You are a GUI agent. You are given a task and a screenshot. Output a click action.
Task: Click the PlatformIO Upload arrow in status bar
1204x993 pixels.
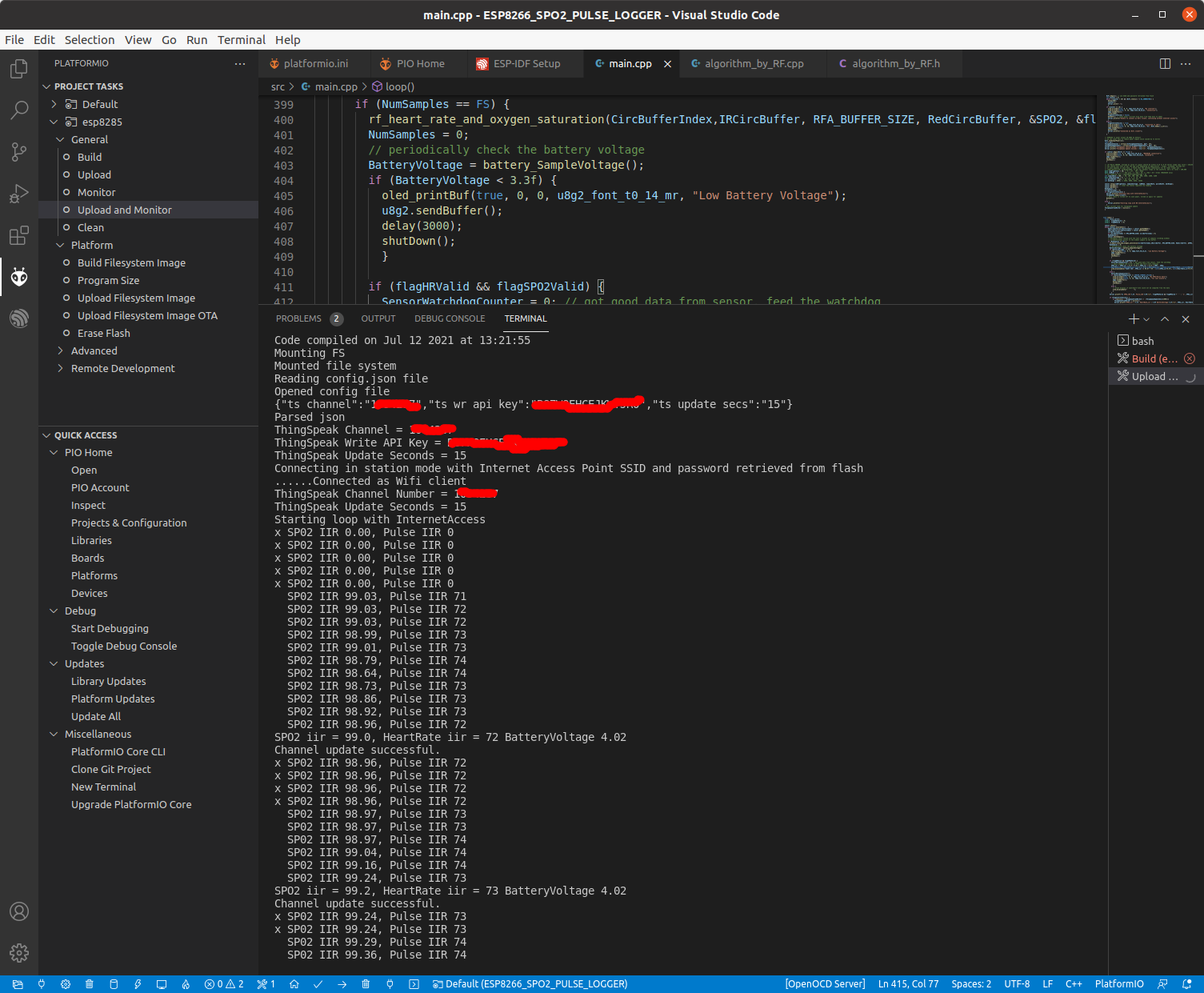342,984
